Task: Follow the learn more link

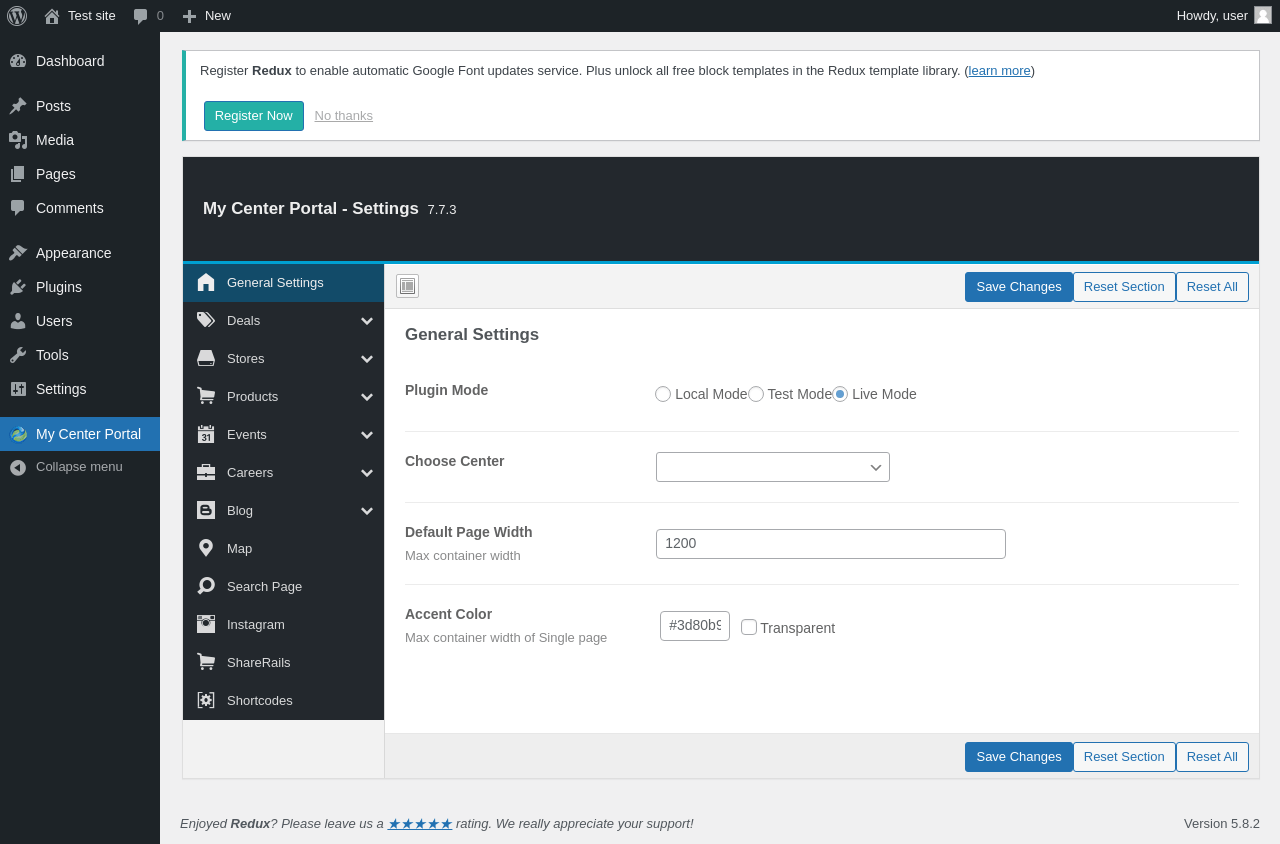Action: (x=999, y=71)
